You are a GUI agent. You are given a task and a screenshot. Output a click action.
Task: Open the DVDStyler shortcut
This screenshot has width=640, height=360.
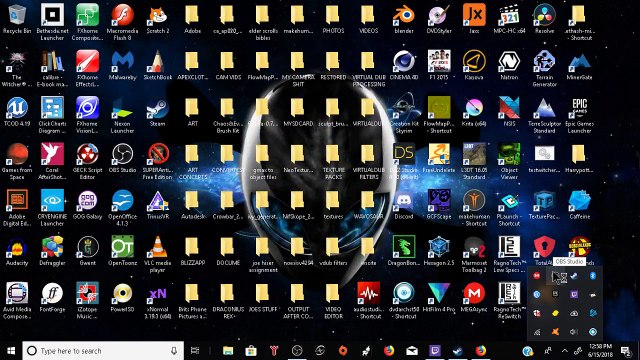pyautogui.click(x=439, y=19)
